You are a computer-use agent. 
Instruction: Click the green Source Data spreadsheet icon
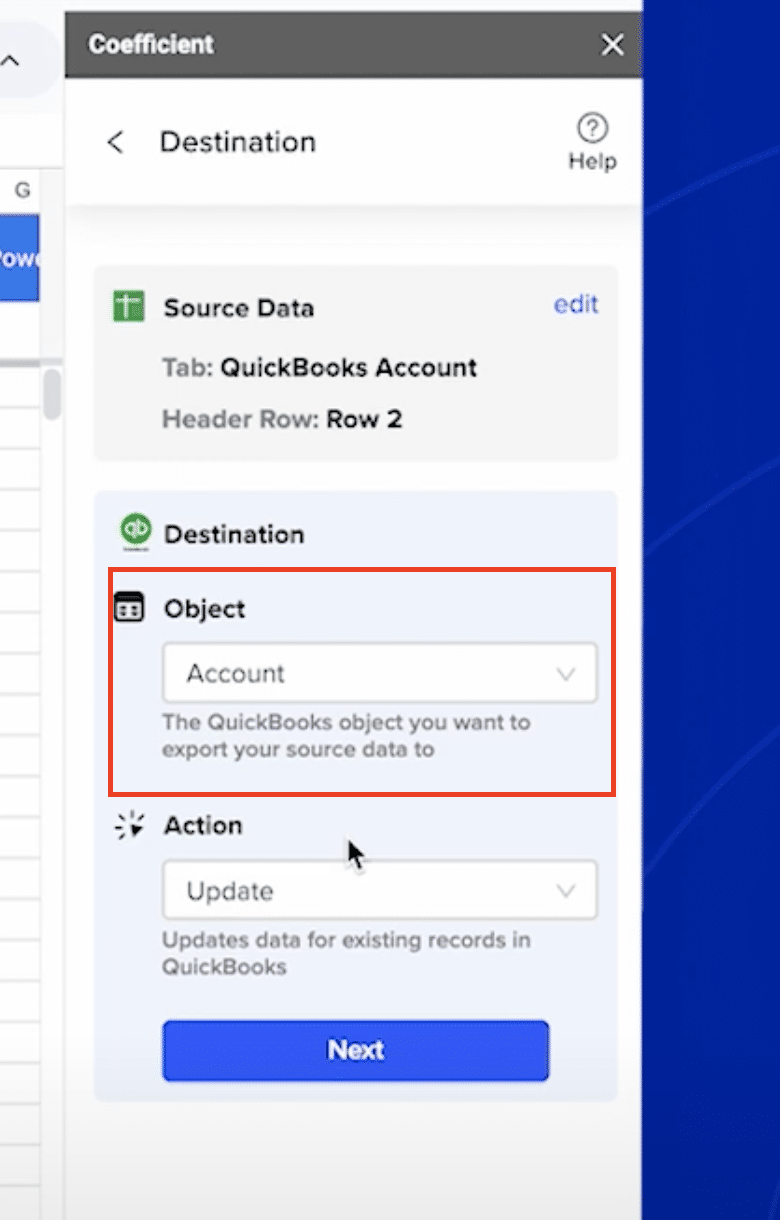click(129, 307)
